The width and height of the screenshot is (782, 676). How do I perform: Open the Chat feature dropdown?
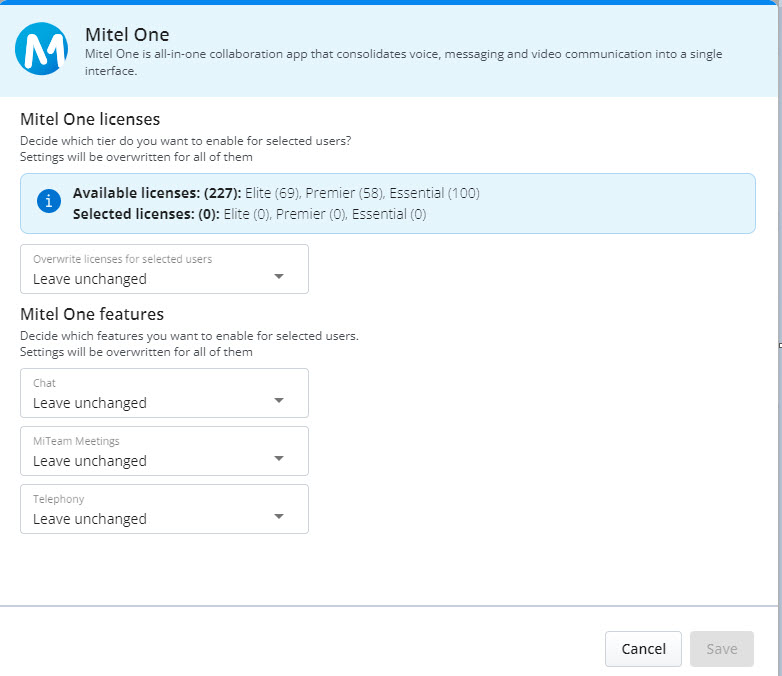pos(164,393)
